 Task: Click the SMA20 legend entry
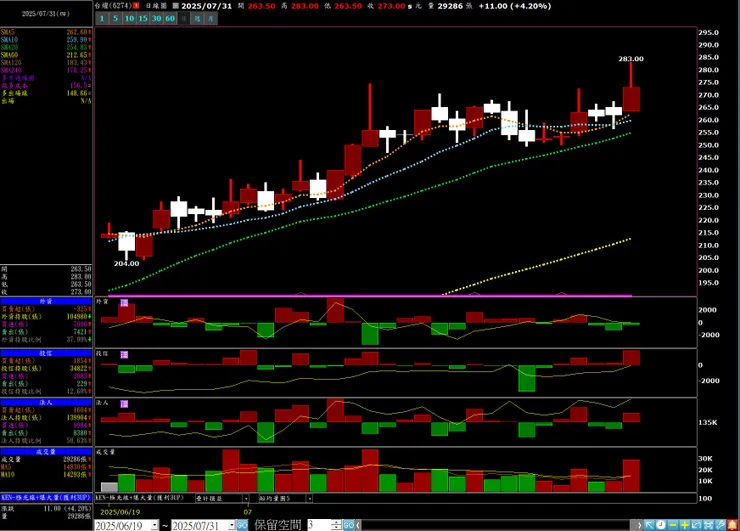(46, 47)
